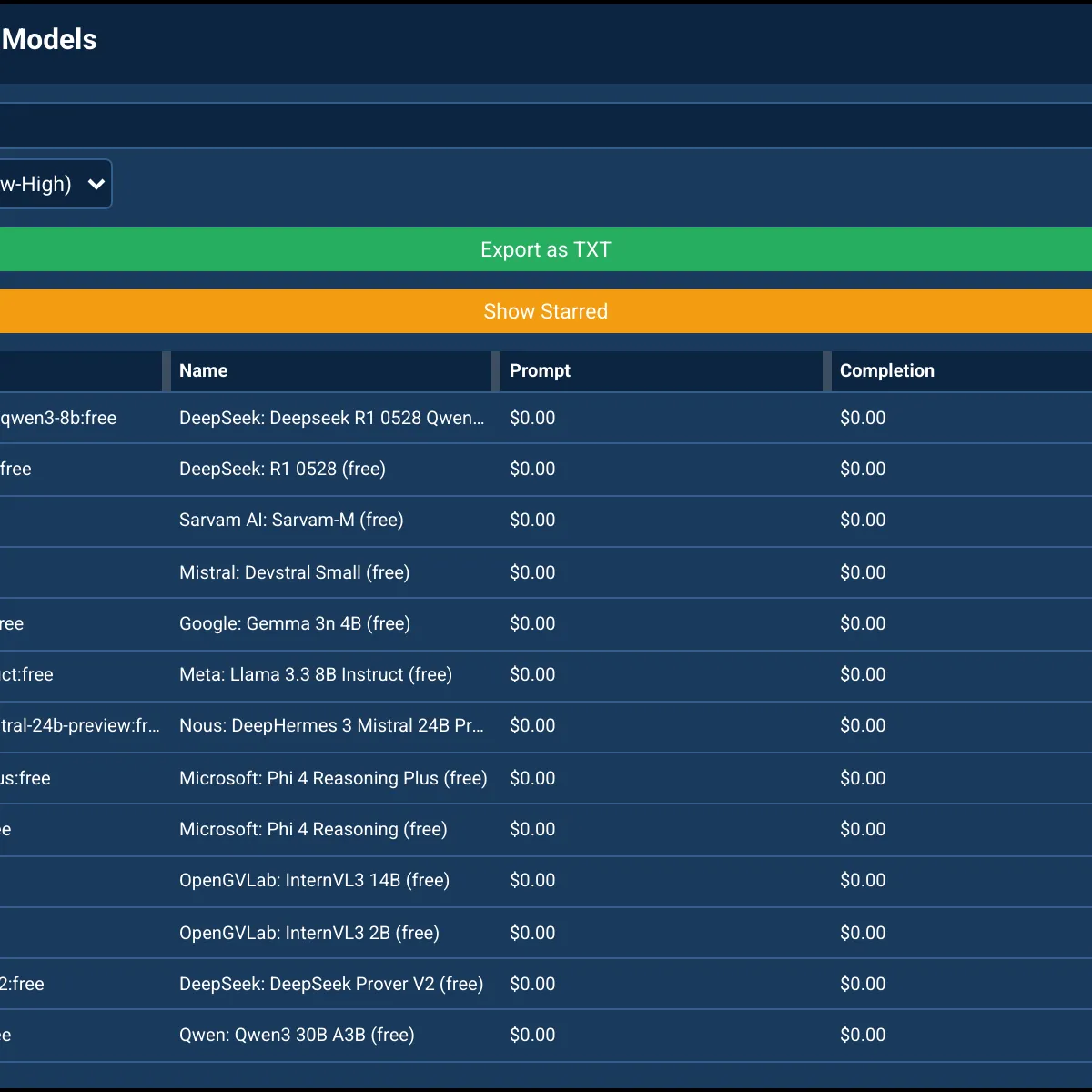1092x1092 pixels.
Task: Click Completion price for DeepSeek: R1 0528 (free)
Action: (863, 469)
